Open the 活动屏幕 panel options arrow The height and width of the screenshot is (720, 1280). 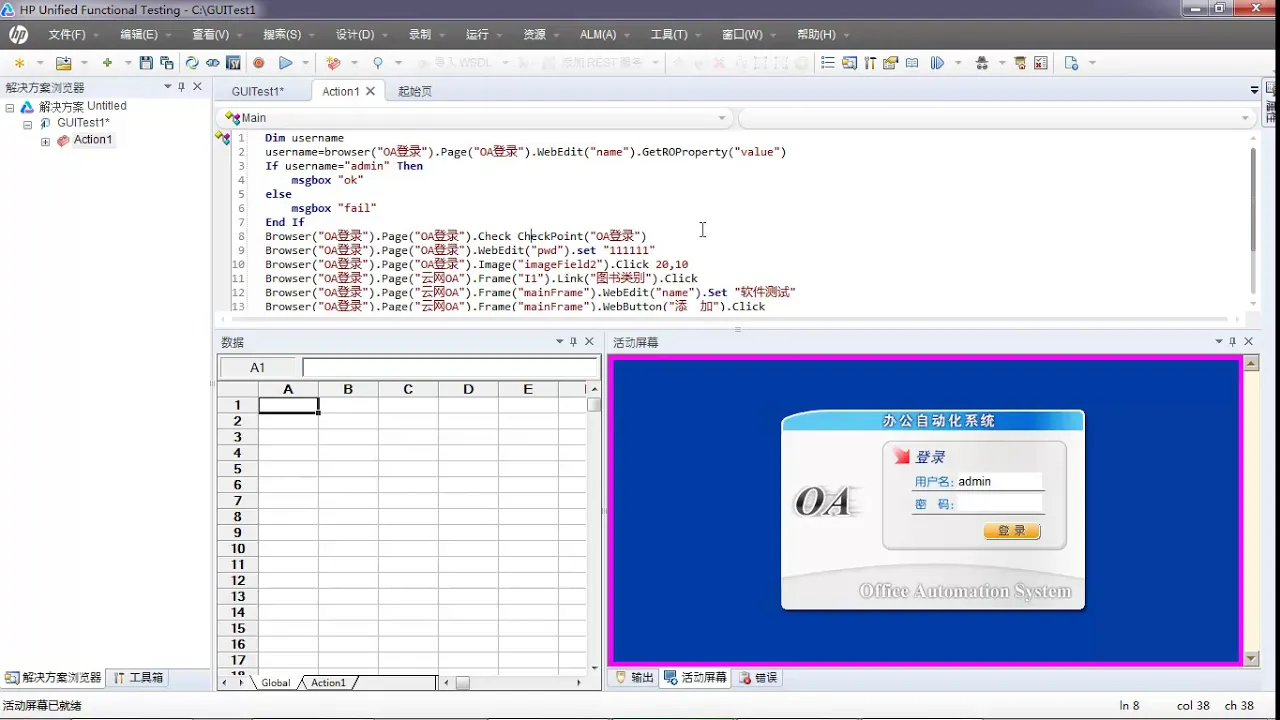click(1219, 342)
